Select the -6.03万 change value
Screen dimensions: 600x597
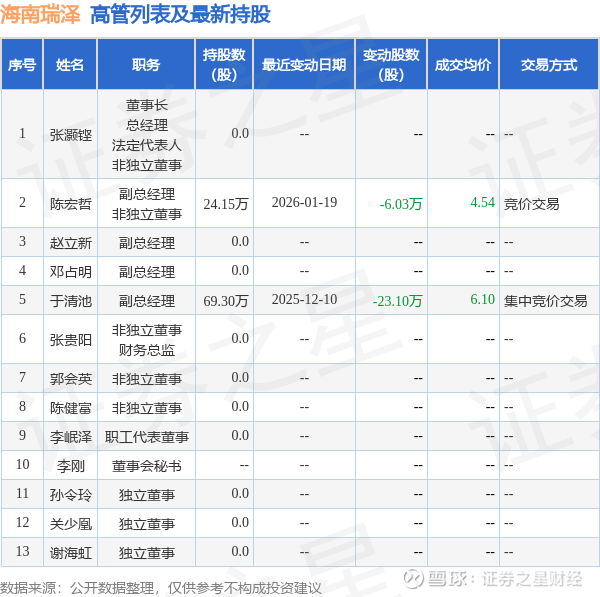click(x=401, y=204)
